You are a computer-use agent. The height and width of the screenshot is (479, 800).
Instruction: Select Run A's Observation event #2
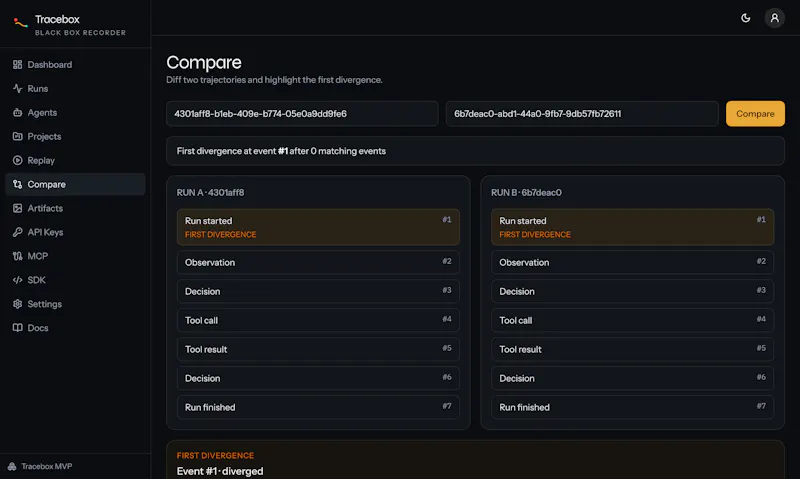coord(318,262)
